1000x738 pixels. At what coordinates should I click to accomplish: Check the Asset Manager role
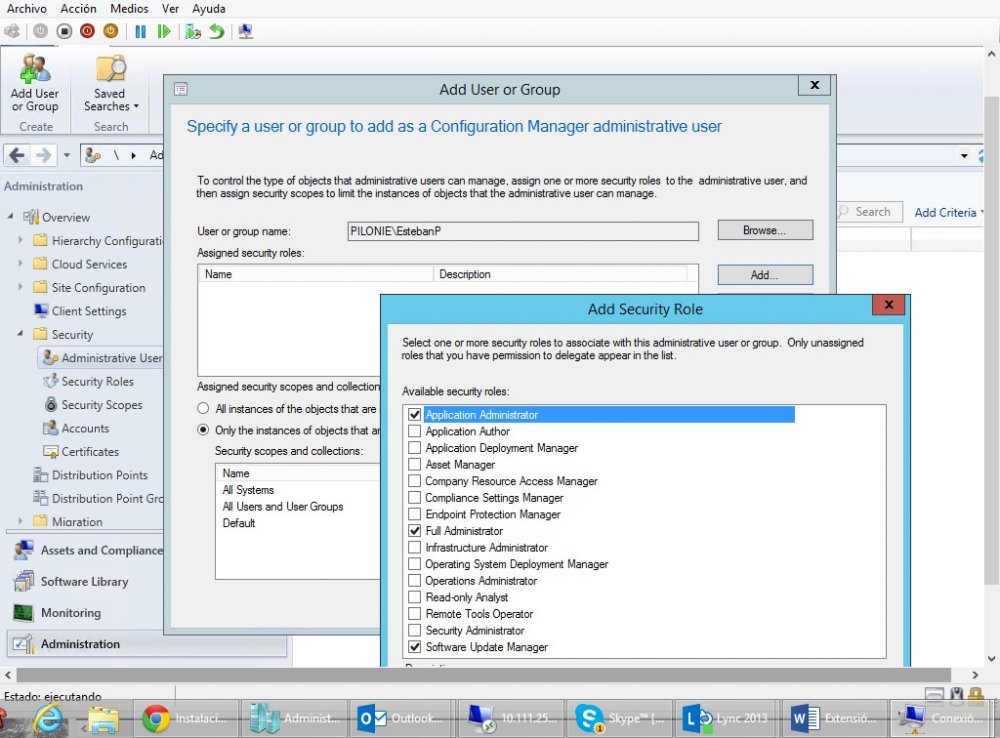click(x=415, y=464)
